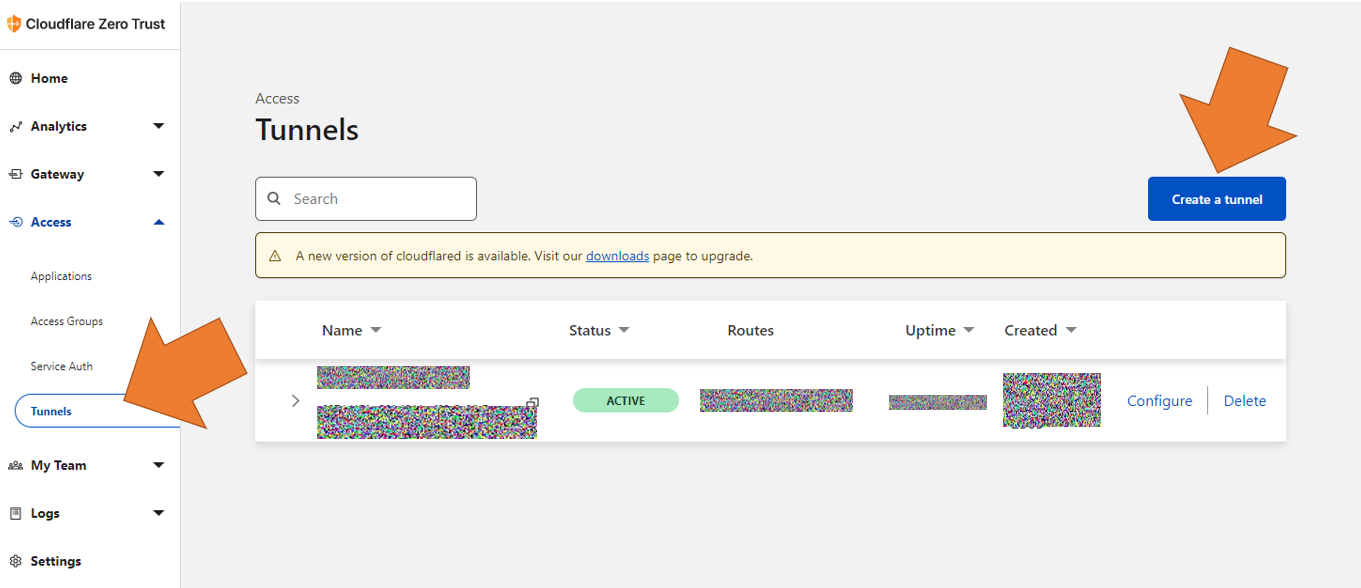
Task: Click the Uptime column header text
Action: [931, 331]
